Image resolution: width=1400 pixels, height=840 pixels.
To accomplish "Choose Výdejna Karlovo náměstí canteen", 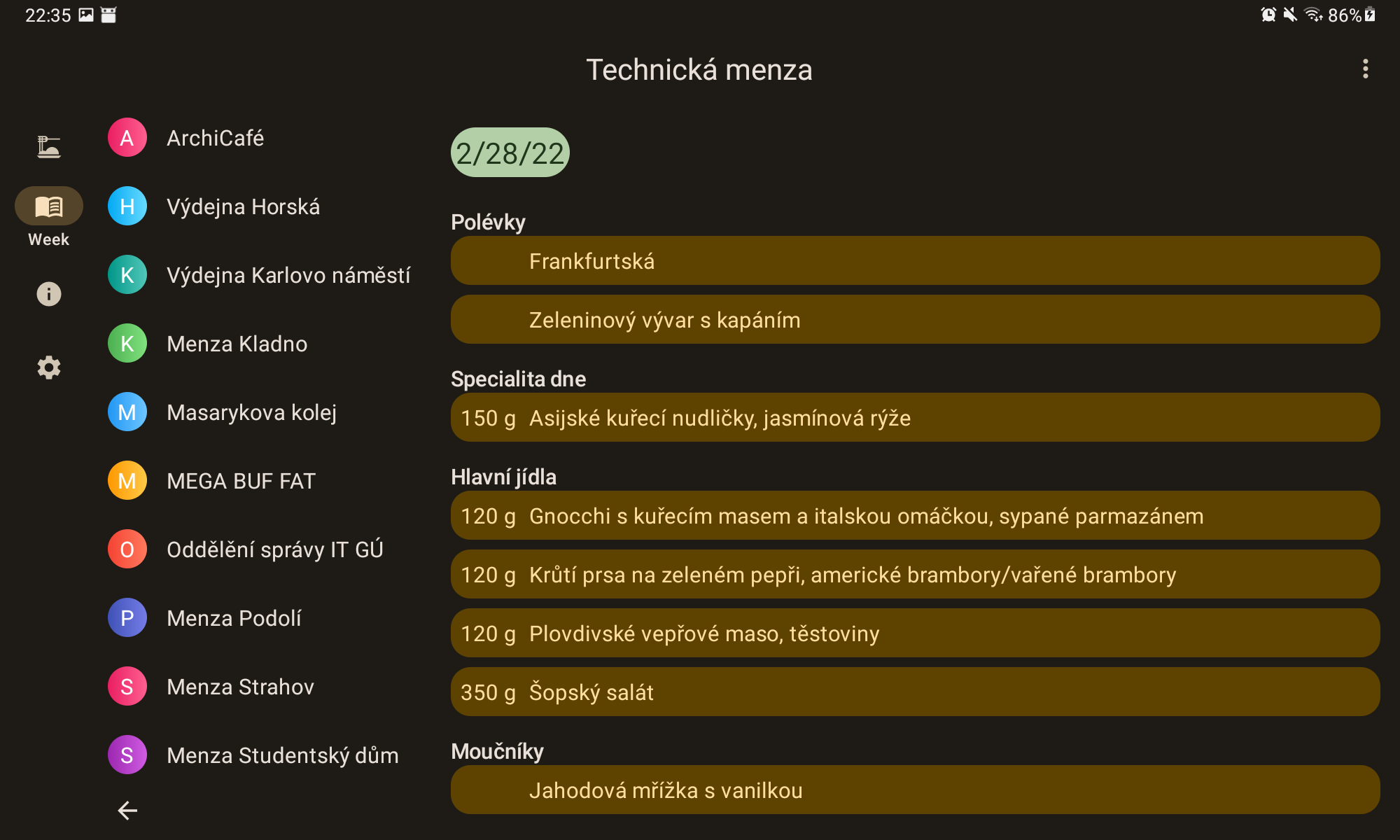I will pos(288,275).
